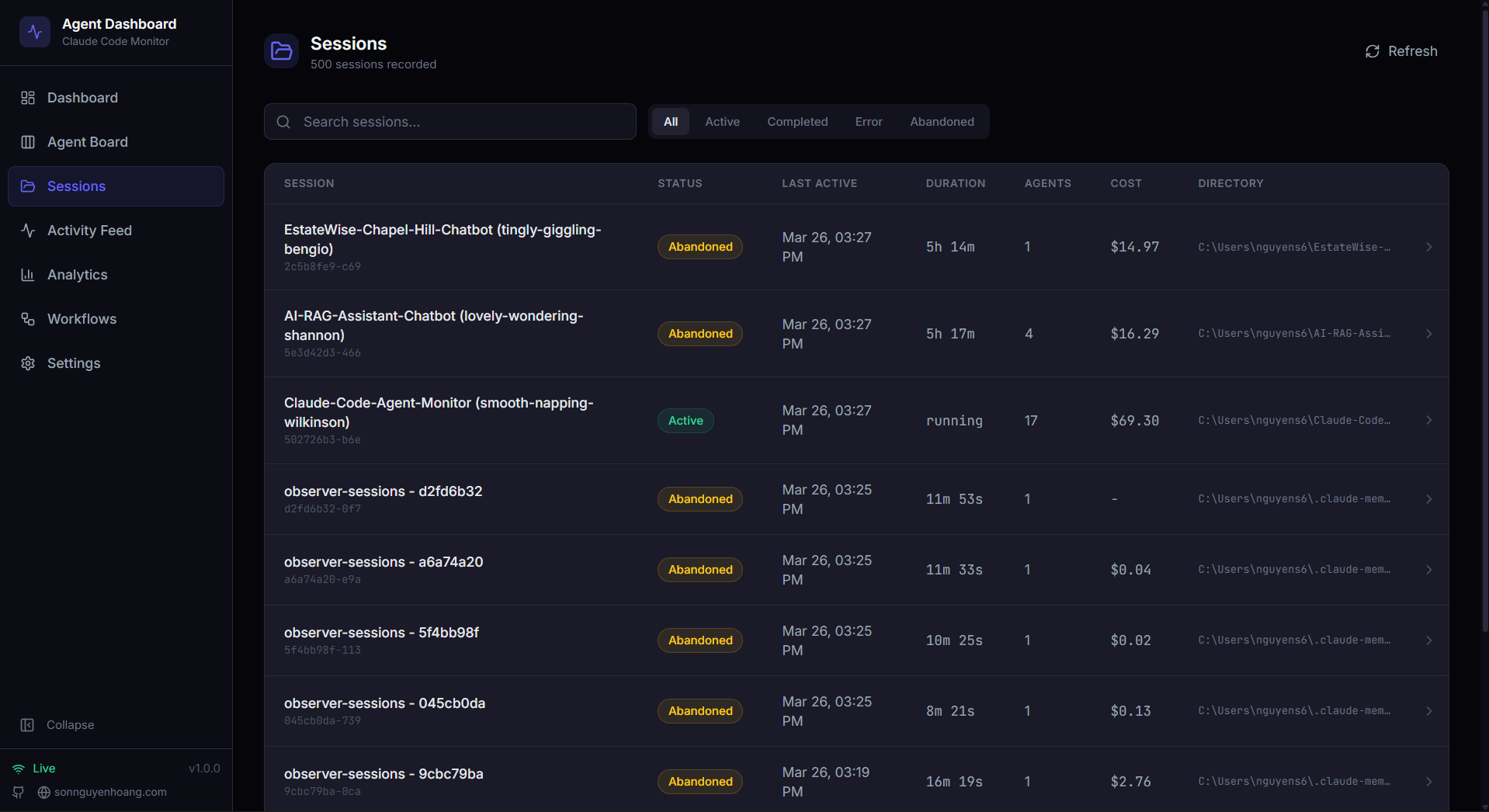Expand the observer-sessions d2fd6b32 row
This screenshot has width=1489, height=812.
(1428, 499)
